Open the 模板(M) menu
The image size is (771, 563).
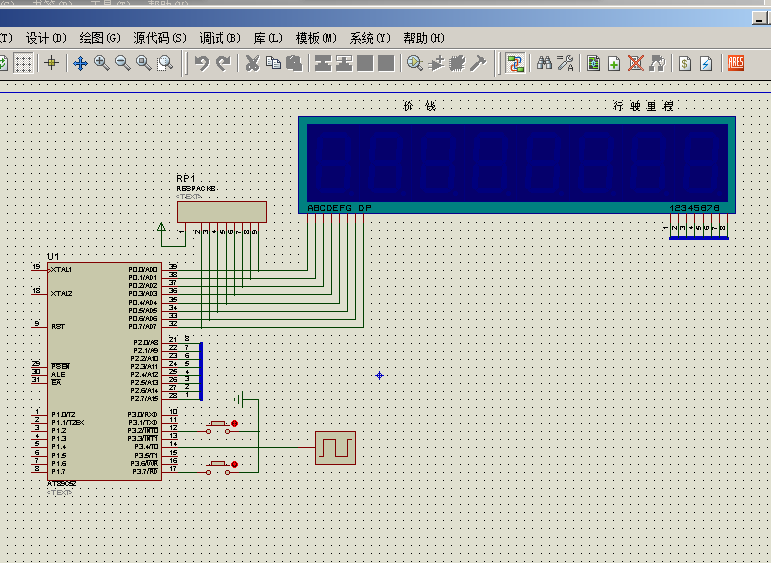coord(316,38)
